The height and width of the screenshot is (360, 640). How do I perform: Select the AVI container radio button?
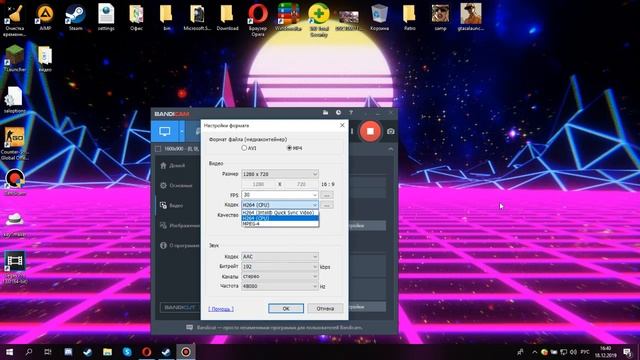pos(244,148)
